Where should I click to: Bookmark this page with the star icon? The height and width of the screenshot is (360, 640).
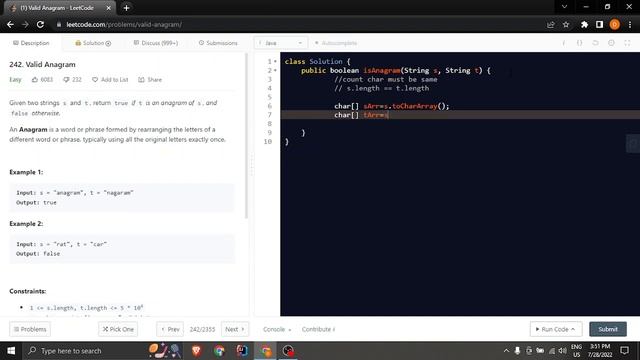[566, 24]
